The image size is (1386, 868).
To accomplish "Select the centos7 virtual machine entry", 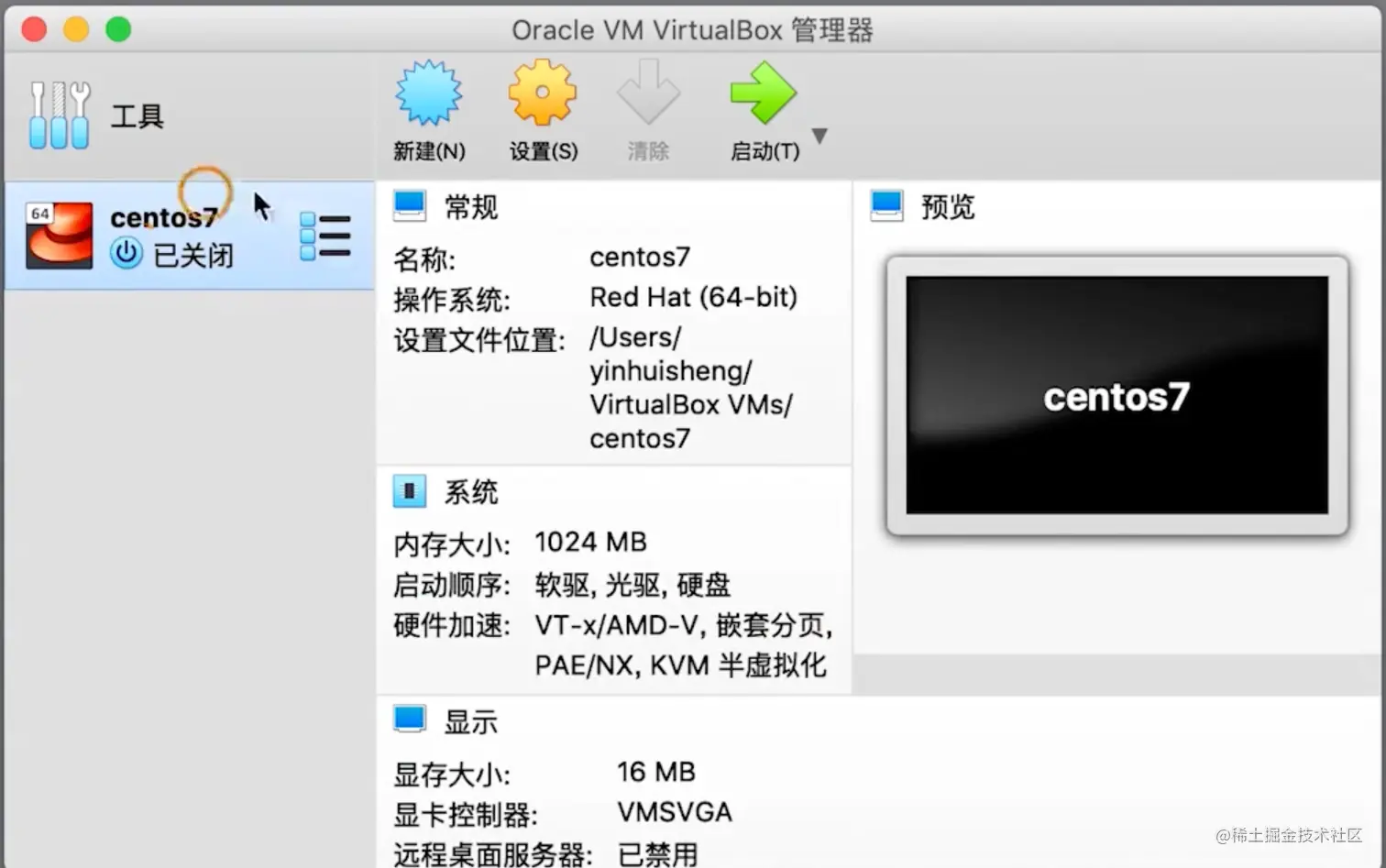I will pyautogui.click(x=190, y=236).
